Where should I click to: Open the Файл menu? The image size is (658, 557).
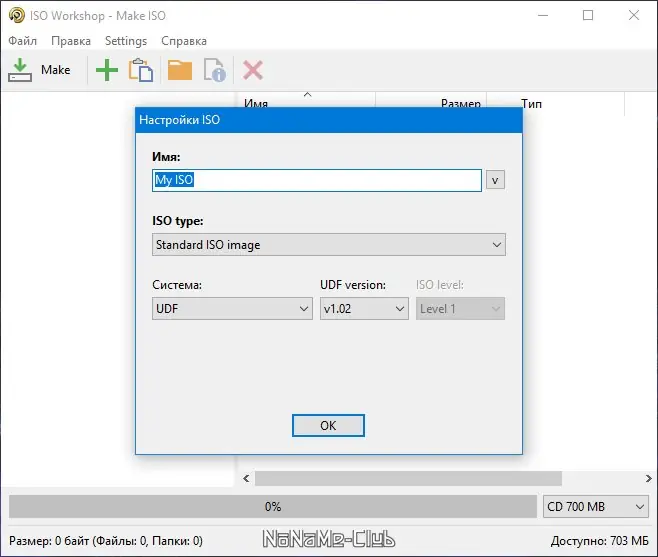tap(23, 41)
